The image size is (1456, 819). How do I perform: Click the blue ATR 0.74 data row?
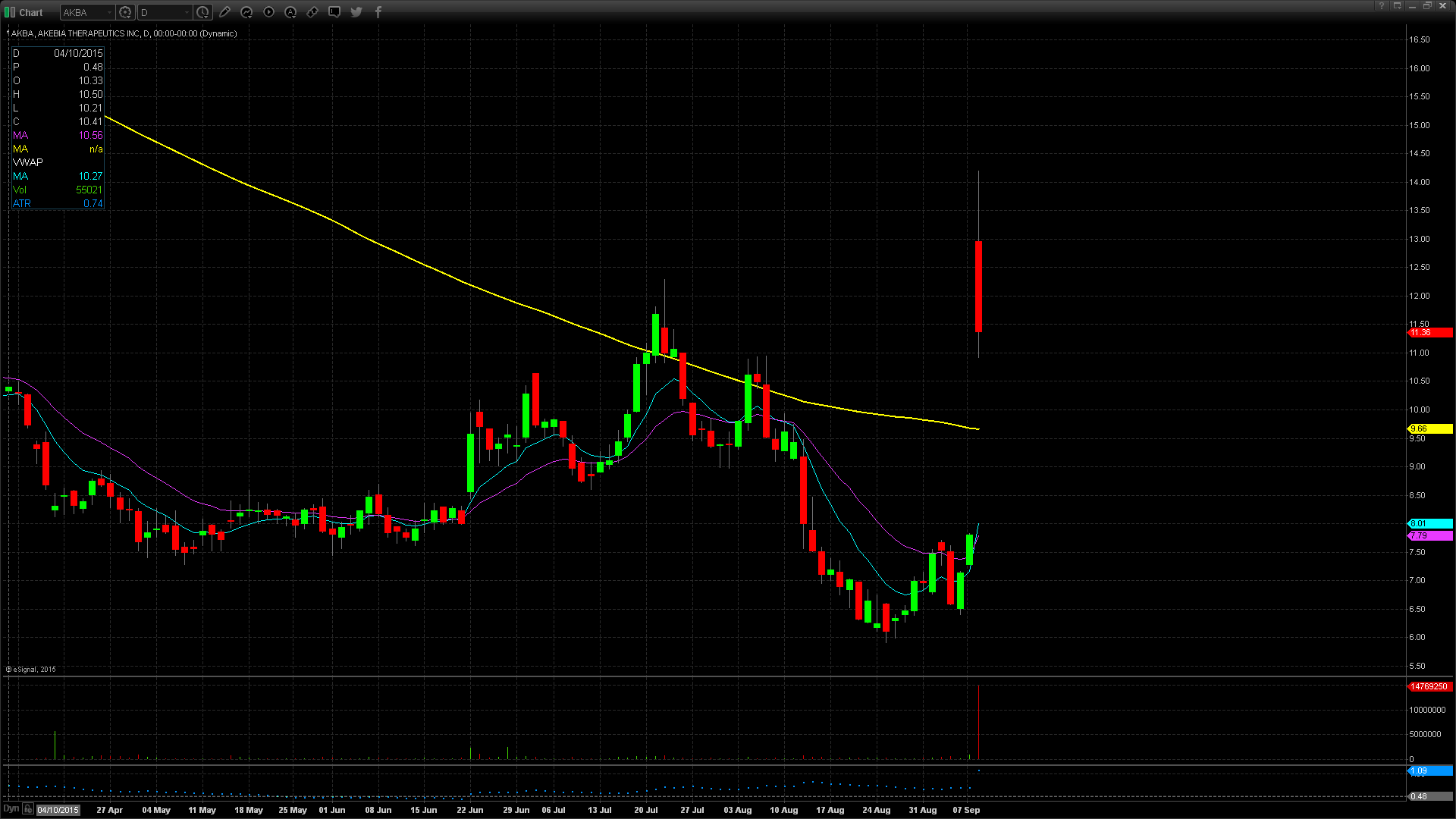point(58,204)
